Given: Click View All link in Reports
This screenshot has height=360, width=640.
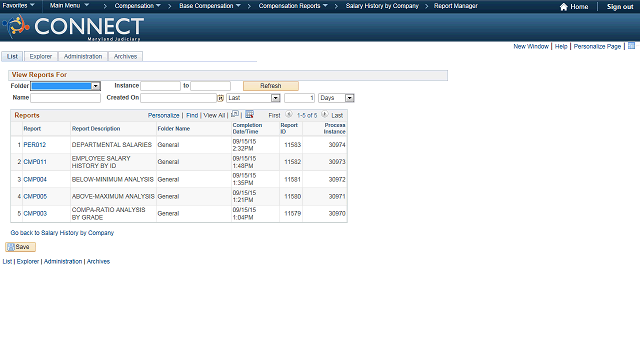Looking at the screenshot, I should click(214, 116).
